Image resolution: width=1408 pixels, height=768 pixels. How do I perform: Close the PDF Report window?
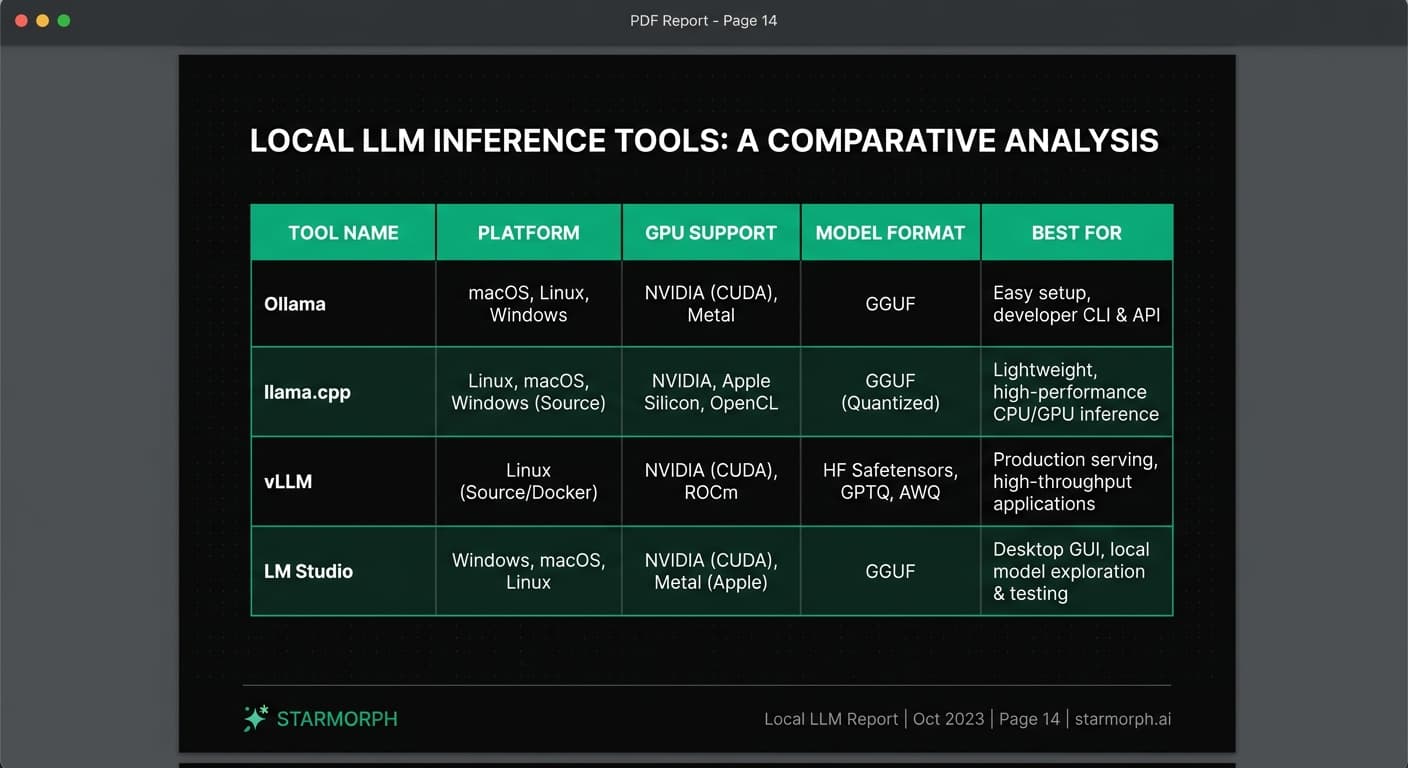(21, 20)
